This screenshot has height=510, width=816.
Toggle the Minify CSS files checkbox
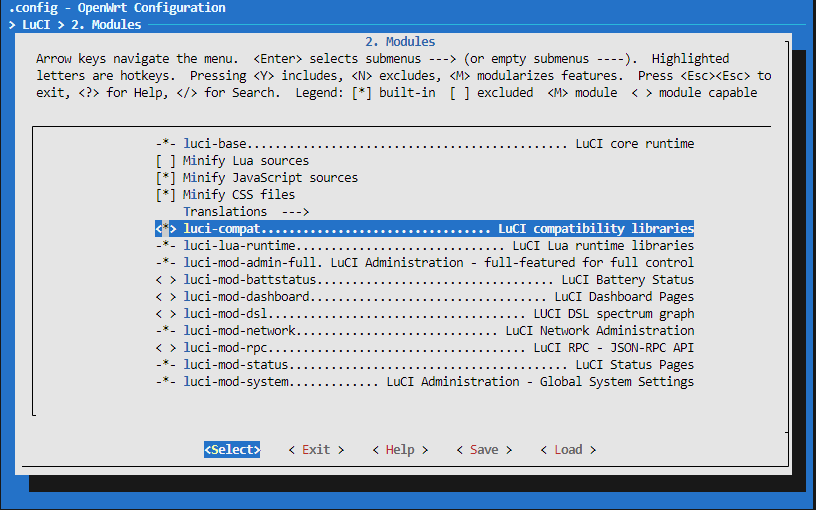point(165,195)
